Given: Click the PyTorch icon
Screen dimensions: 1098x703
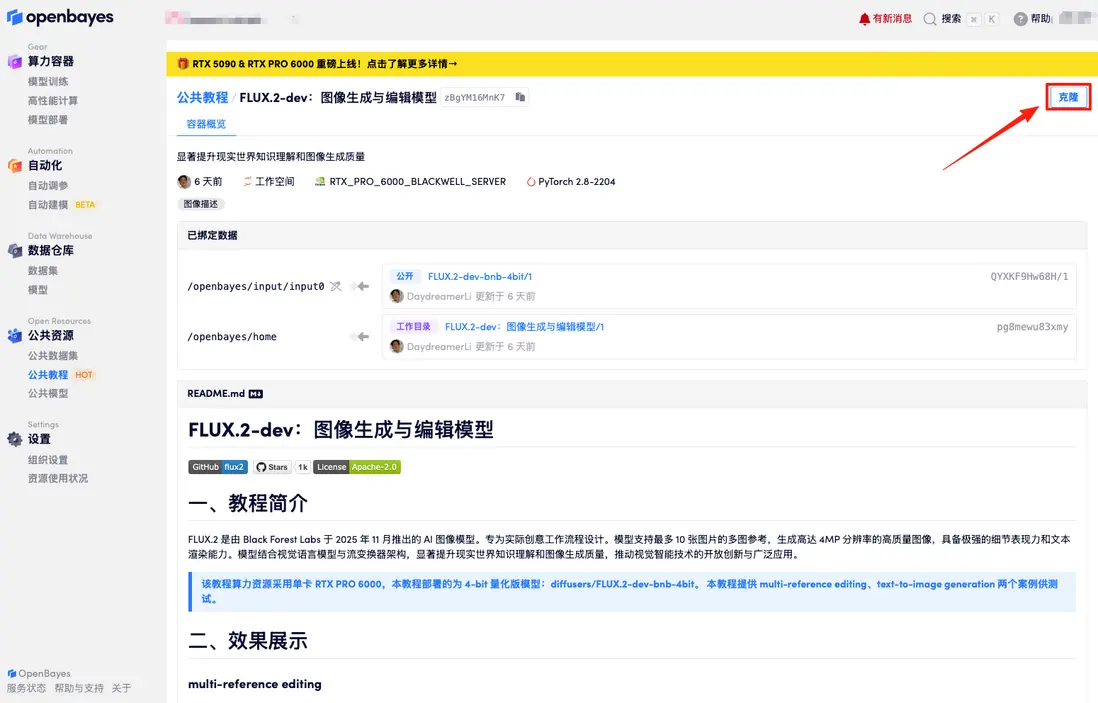Looking at the screenshot, I should pos(531,182).
